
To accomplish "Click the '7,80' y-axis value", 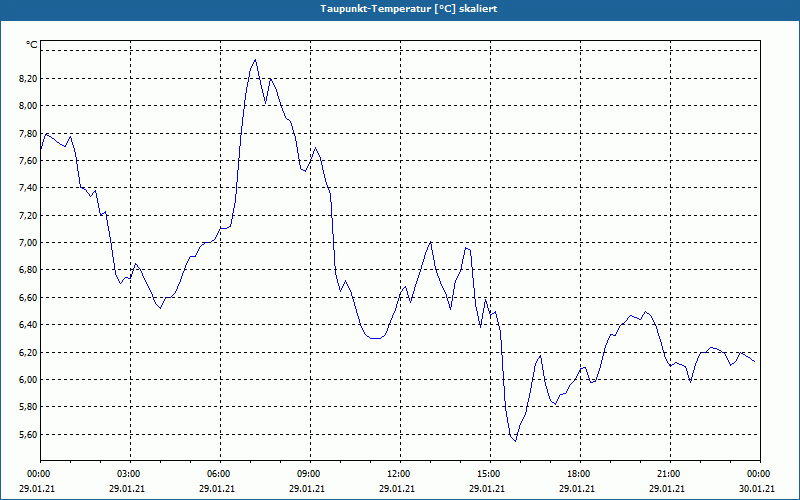I will pyautogui.click(x=28, y=133).
